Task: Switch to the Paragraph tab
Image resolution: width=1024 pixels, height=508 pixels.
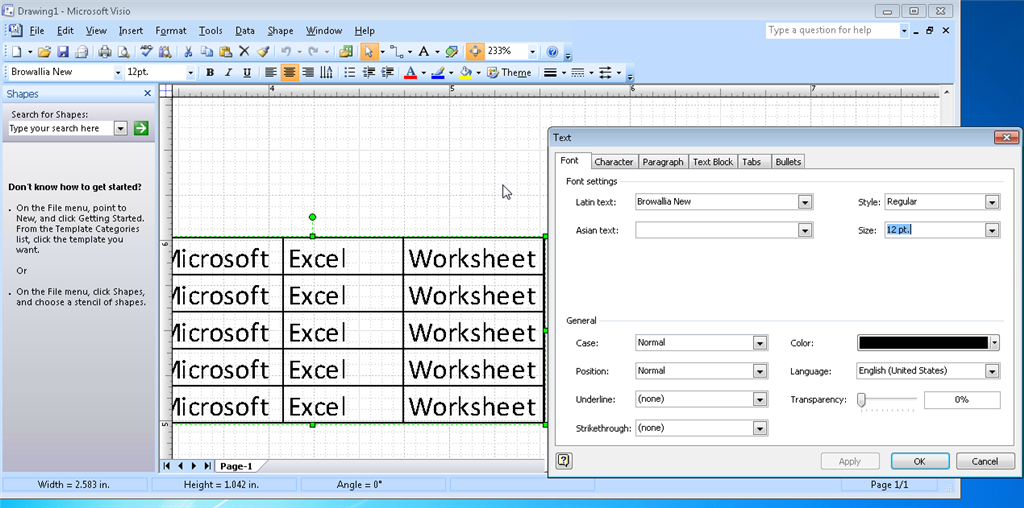Action: (x=663, y=162)
